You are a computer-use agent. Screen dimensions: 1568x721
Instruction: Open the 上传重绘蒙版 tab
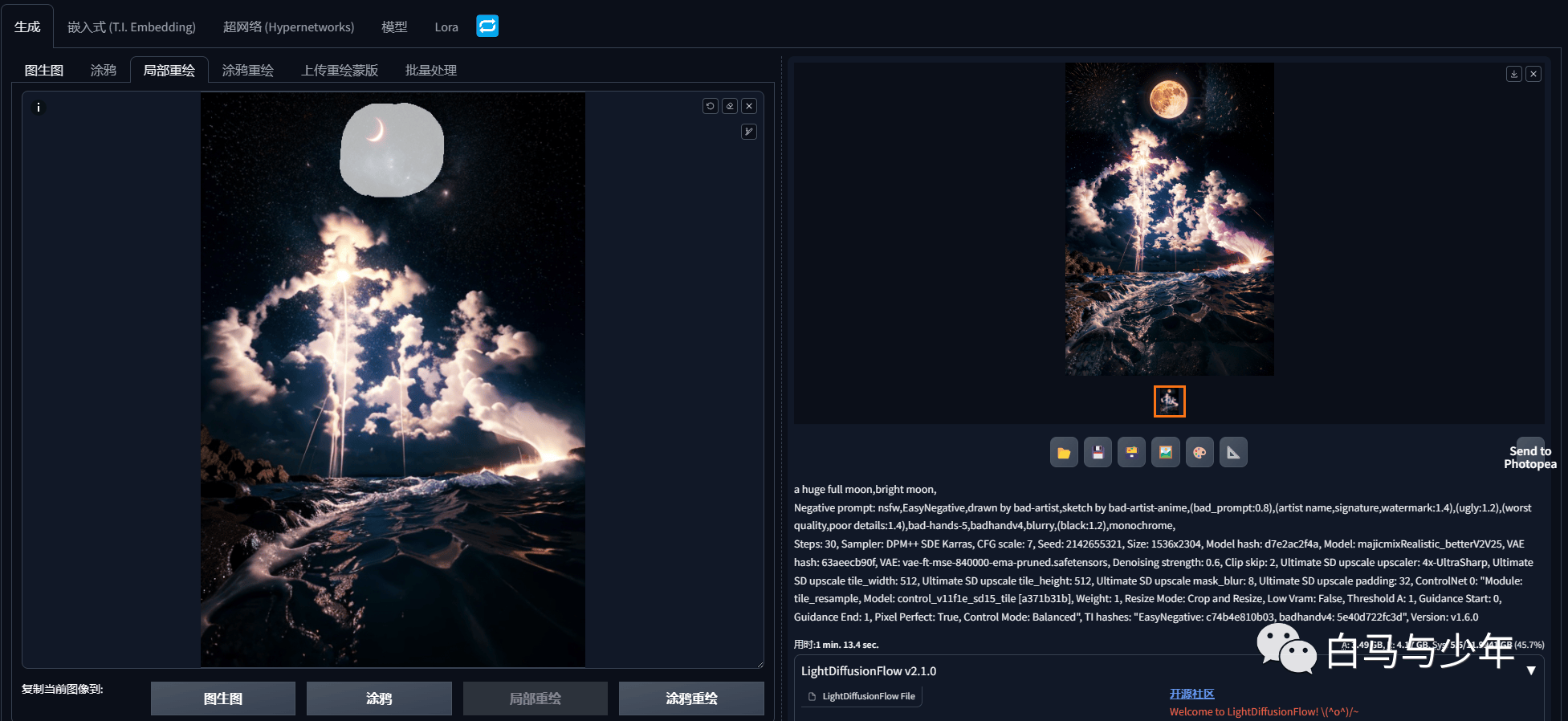tap(340, 70)
